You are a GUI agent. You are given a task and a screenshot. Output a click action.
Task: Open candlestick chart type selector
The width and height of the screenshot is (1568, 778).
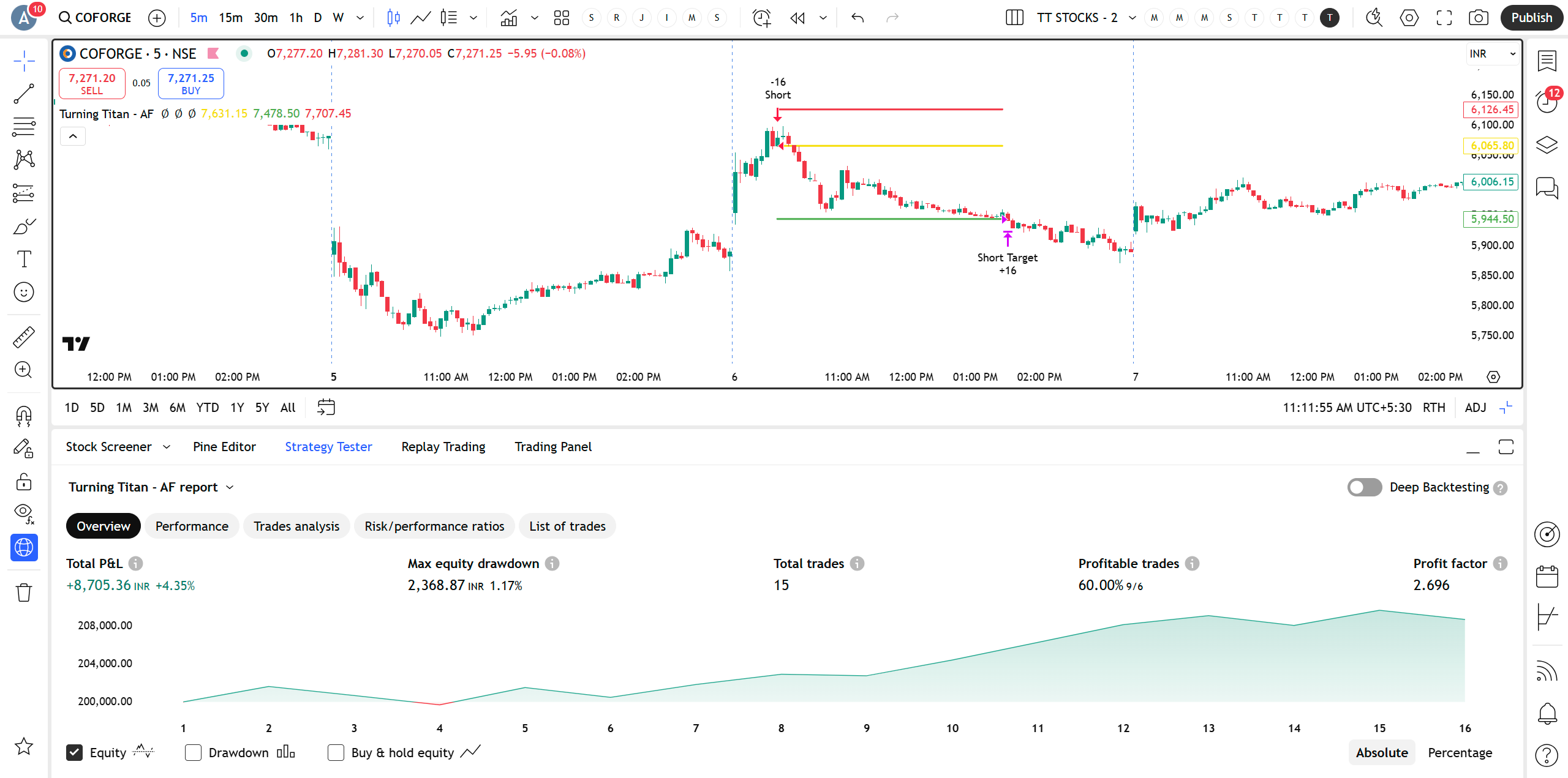point(394,18)
